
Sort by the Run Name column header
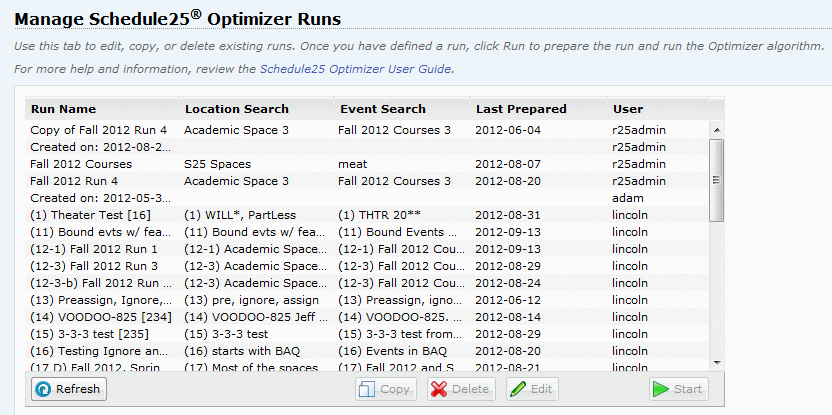(102, 109)
